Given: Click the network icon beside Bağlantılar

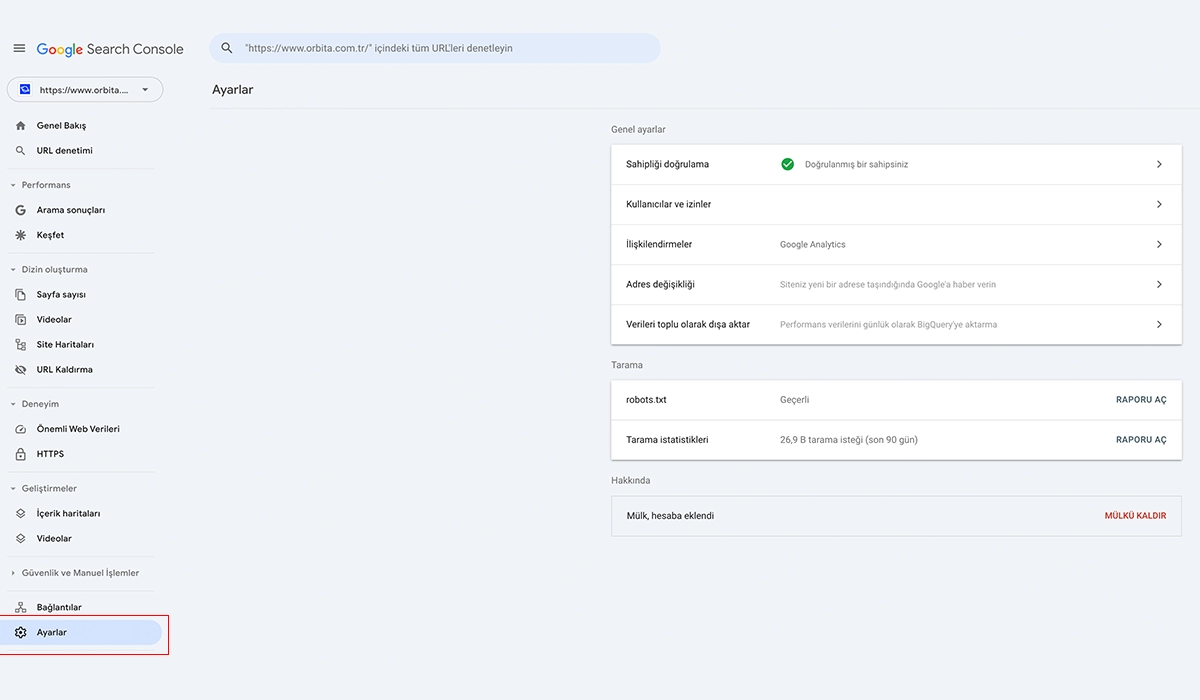Looking at the screenshot, I should tap(21, 608).
